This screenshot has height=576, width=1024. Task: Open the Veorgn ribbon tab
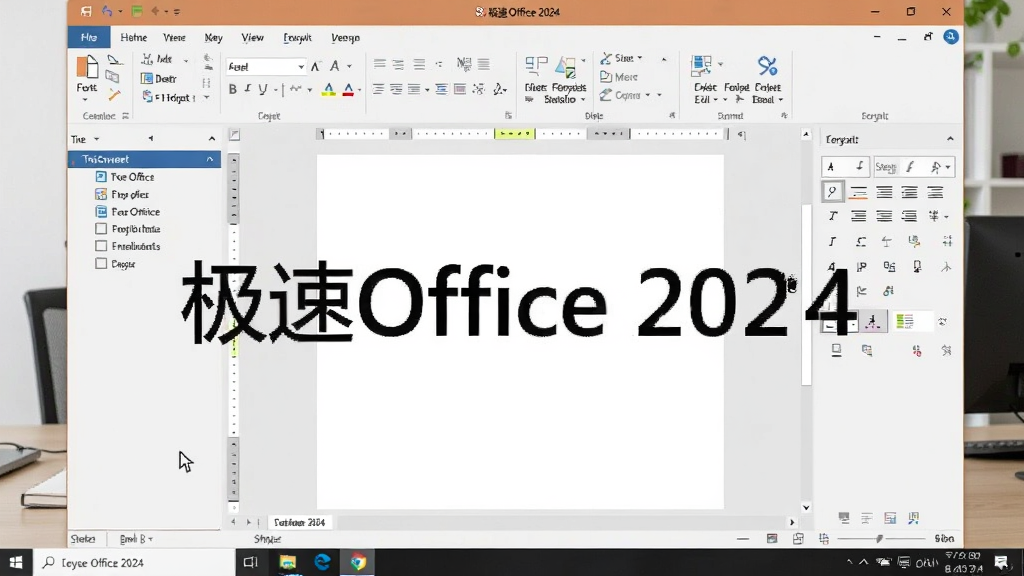tap(345, 38)
